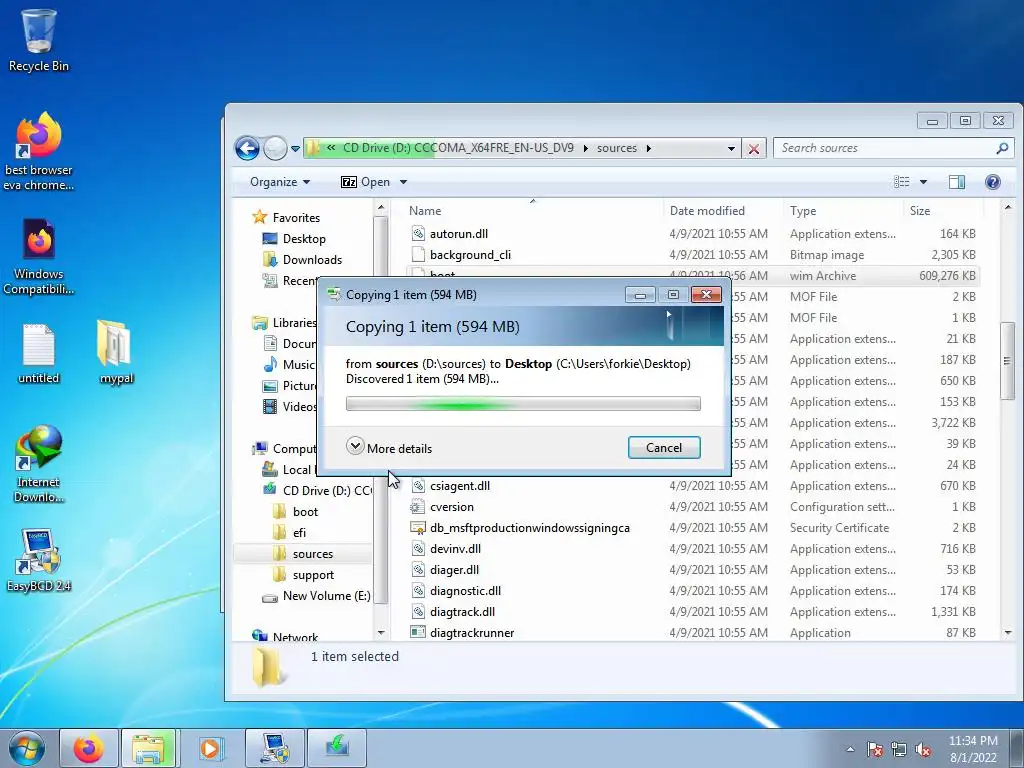This screenshot has width=1024, height=768.
Task: Select the Windows Compatibility desktop icon
Action: [x=39, y=256]
